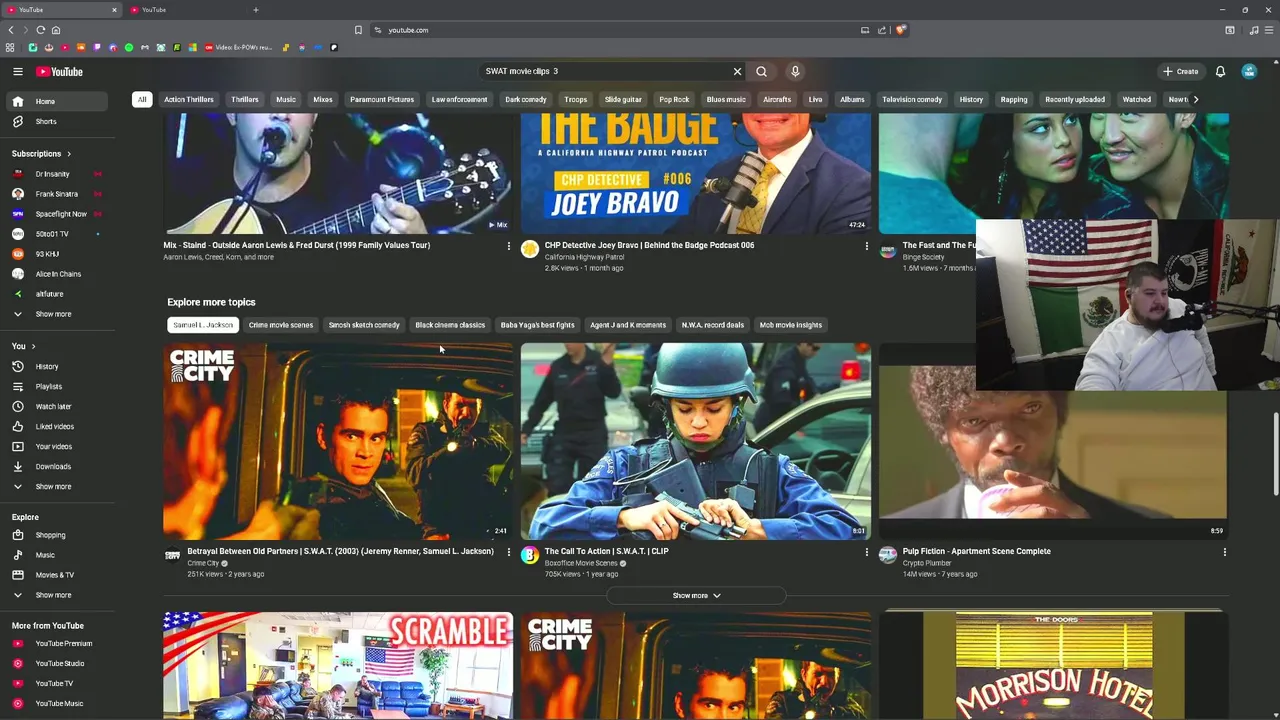Click the youtube.com address bar
1280x720 pixels.
(610, 30)
